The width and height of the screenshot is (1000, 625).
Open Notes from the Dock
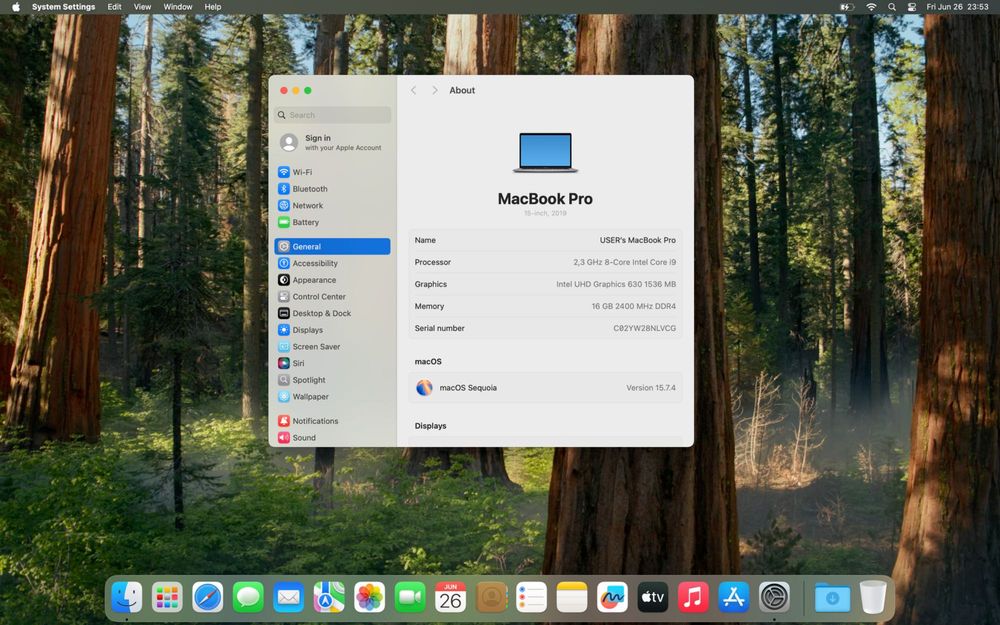[571, 598]
